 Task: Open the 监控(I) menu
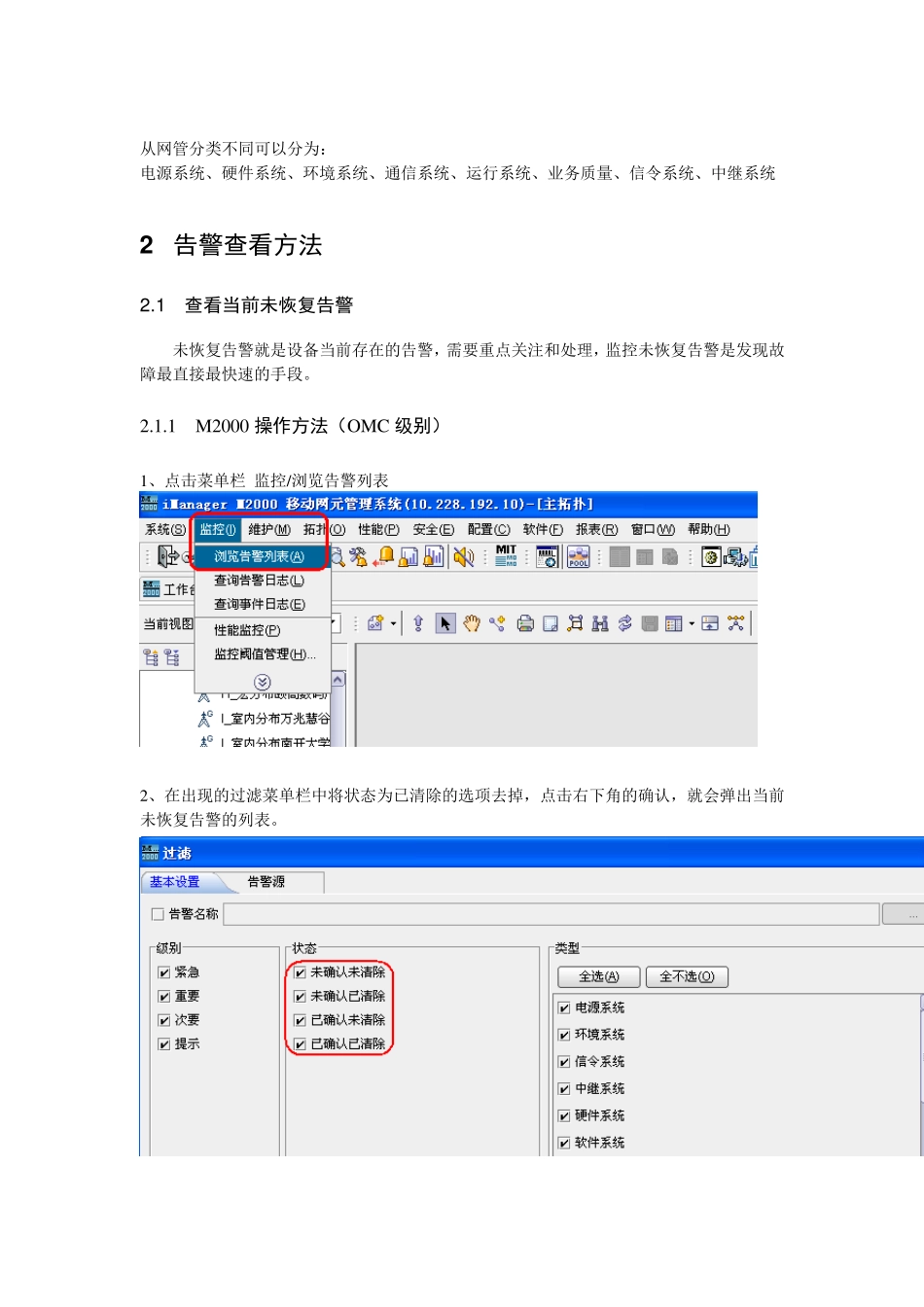pos(218,530)
